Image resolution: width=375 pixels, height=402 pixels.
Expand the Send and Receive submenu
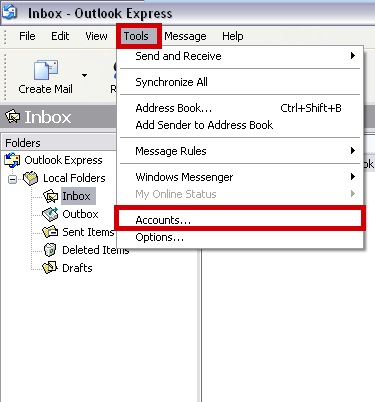(240, 56)
